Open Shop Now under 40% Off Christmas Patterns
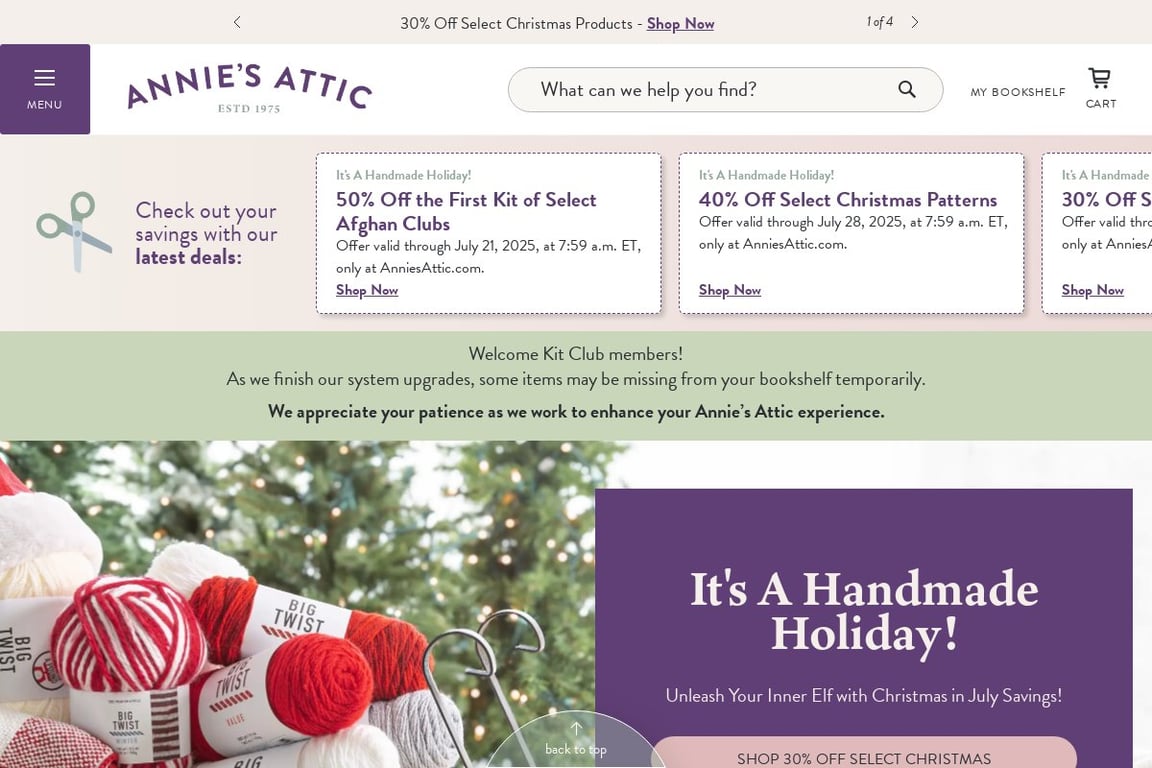This screenshot has width=1152, height=768. (729, 290)
